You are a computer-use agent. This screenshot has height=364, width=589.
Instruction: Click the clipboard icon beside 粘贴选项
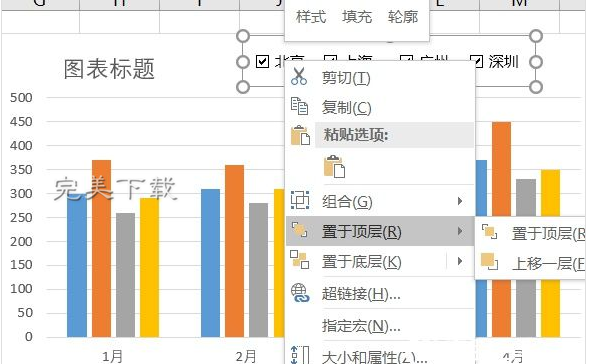300,135
